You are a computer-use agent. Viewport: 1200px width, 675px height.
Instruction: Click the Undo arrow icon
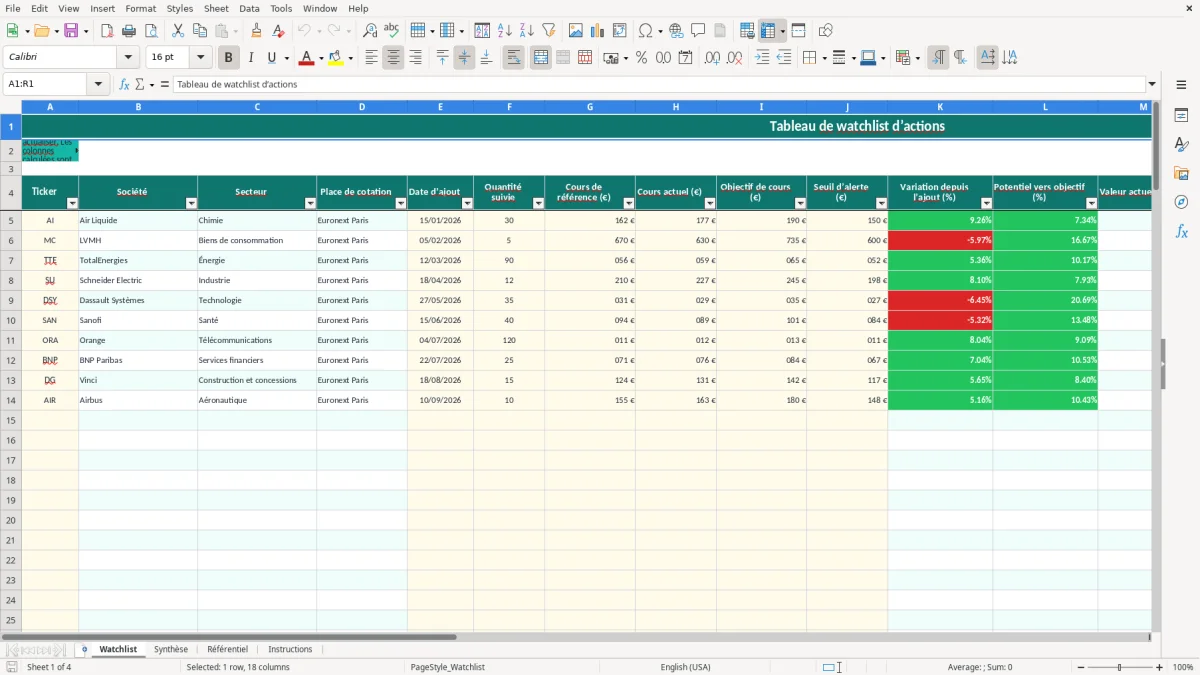pos(304,31)
